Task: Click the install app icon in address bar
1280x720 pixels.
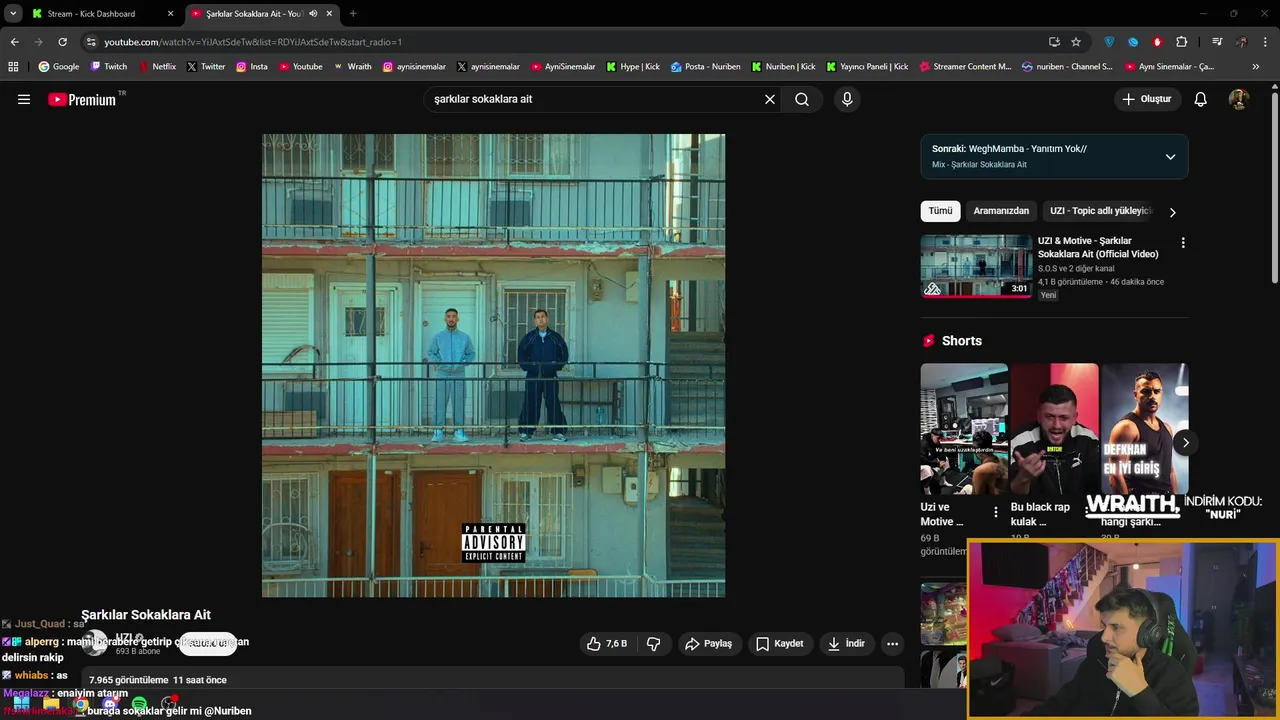Action: (1054, 42)
